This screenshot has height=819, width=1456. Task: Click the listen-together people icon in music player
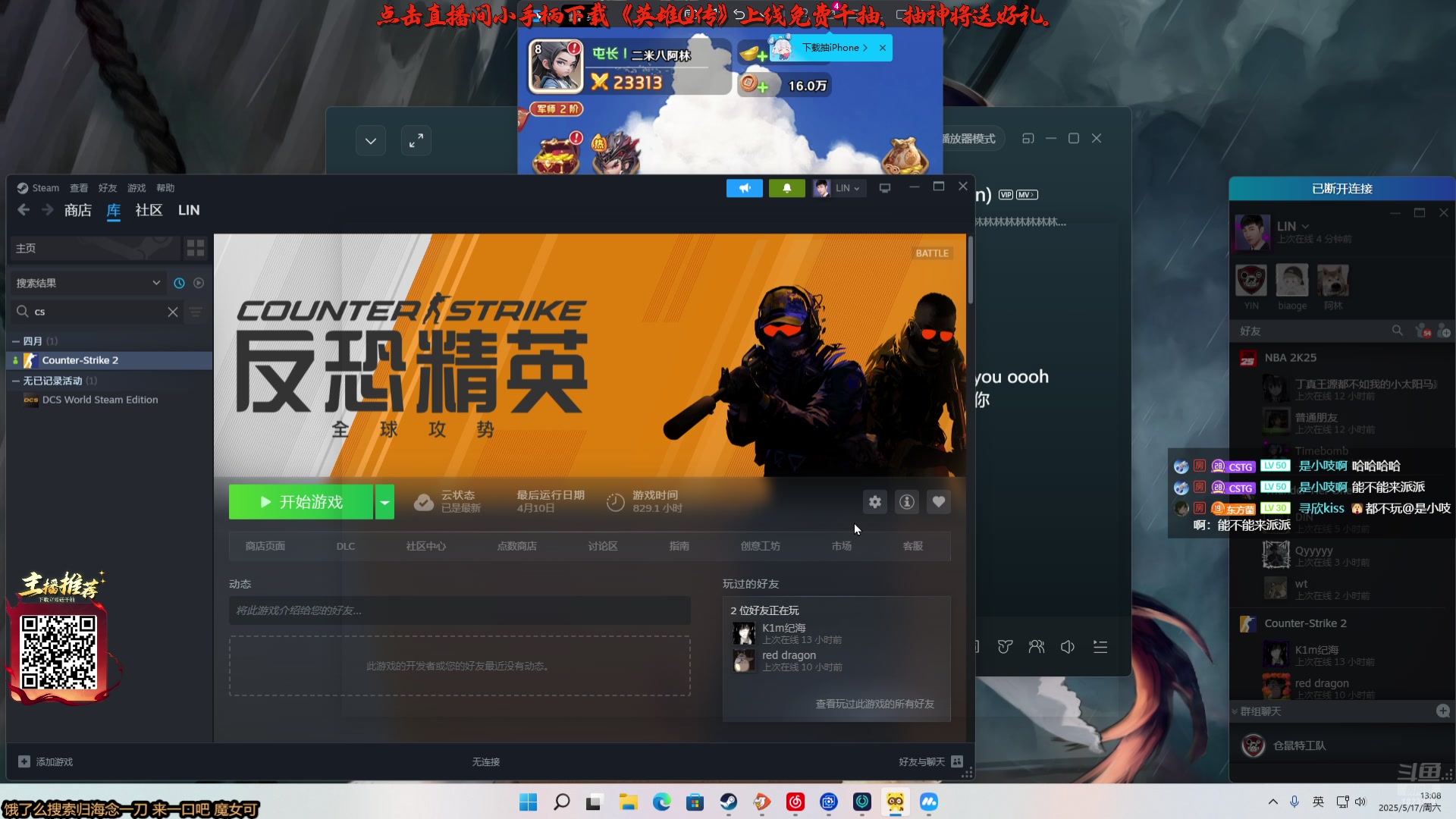pos(1037,647)
